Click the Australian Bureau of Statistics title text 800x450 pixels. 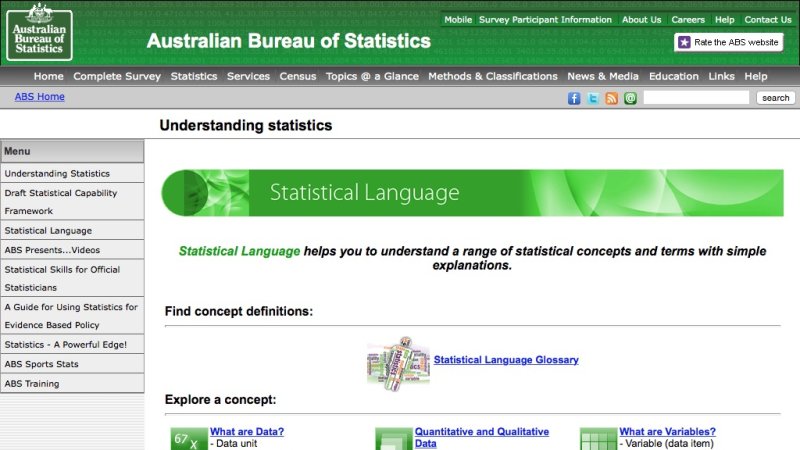(x=288, y=41)
